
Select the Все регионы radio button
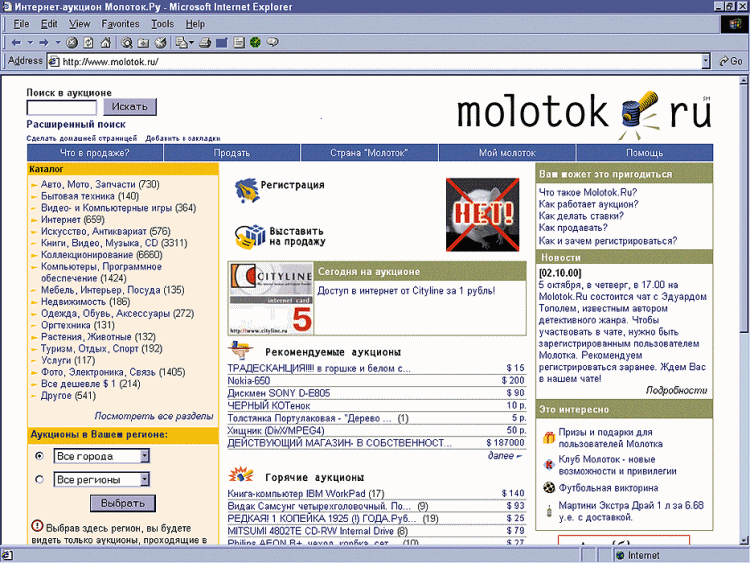coord(40,479)
